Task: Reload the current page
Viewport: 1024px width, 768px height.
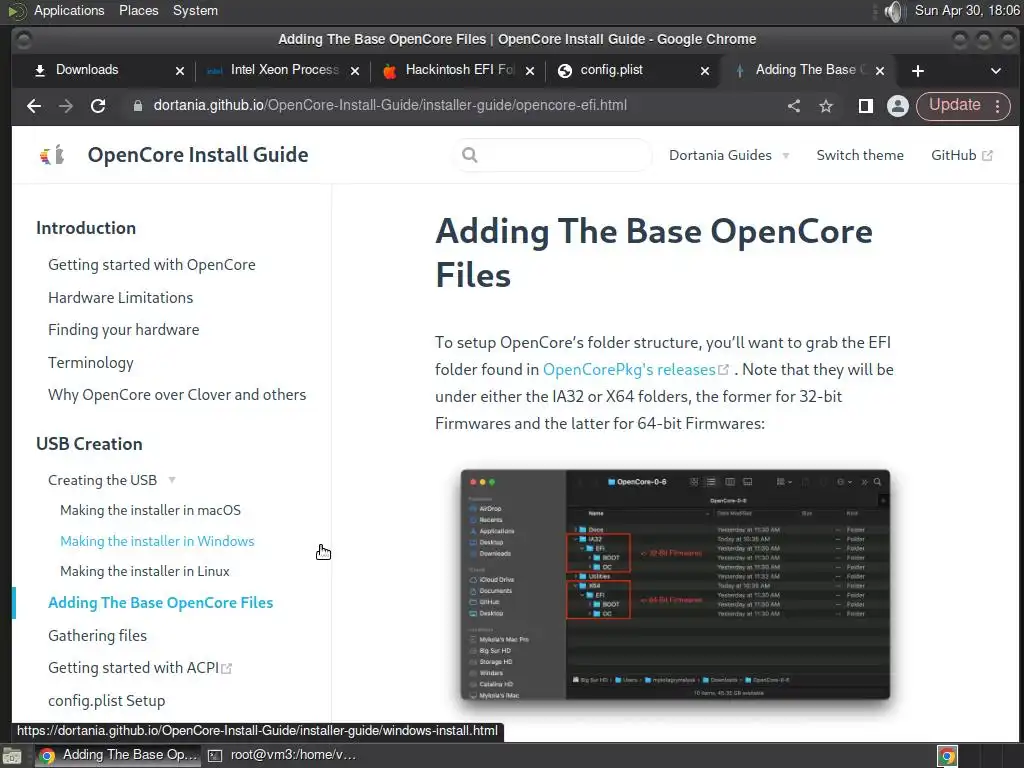Action: [98, 106]
